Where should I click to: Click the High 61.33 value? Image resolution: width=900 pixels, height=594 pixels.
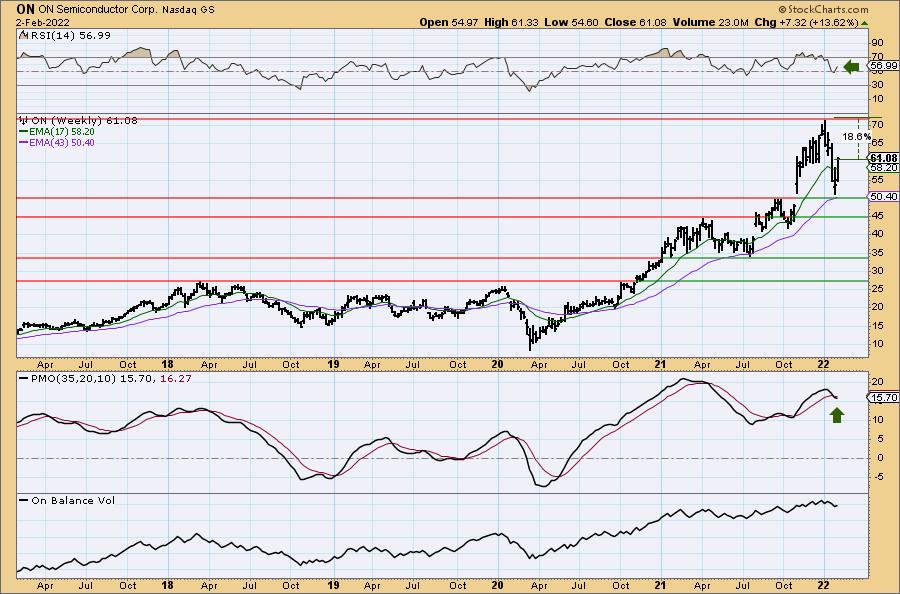(512, 22)
